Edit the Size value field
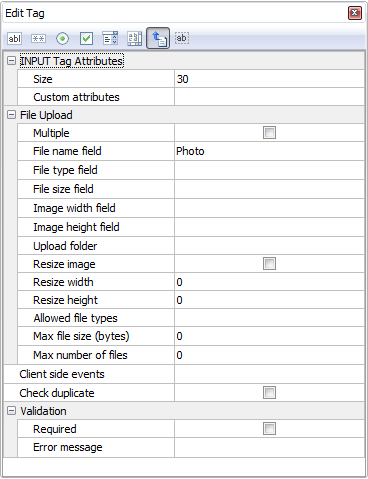 coord(269,79)
